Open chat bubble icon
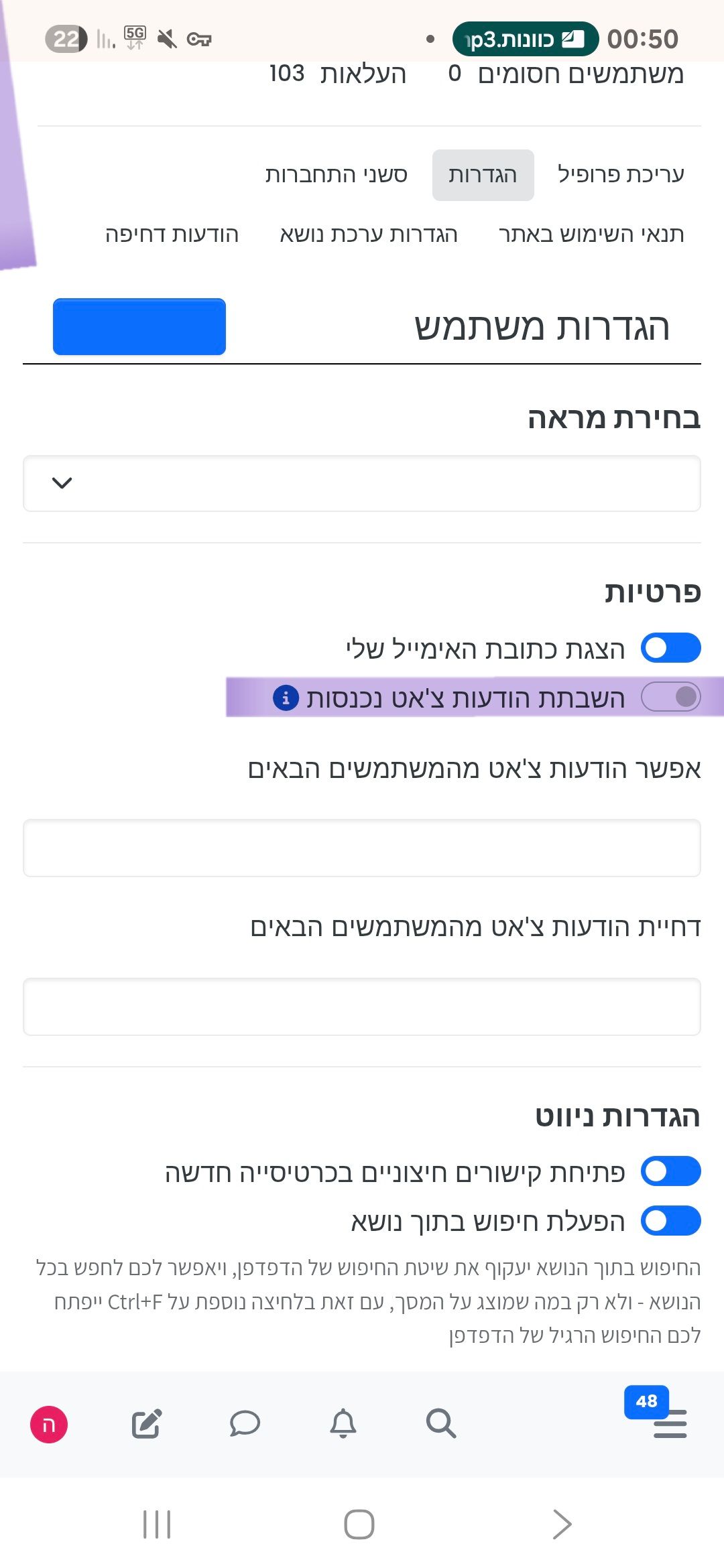 (245, 1423)
